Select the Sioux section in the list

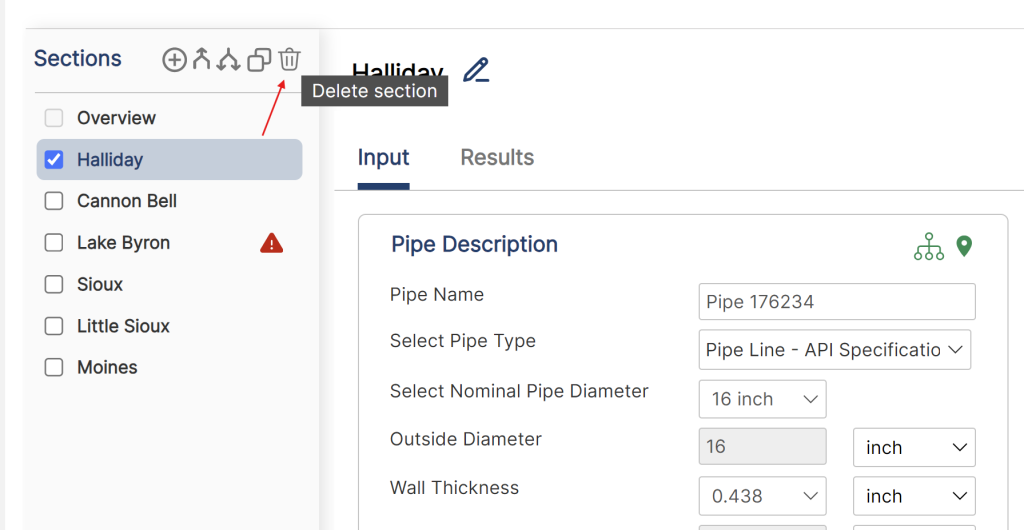coord(100,285)
